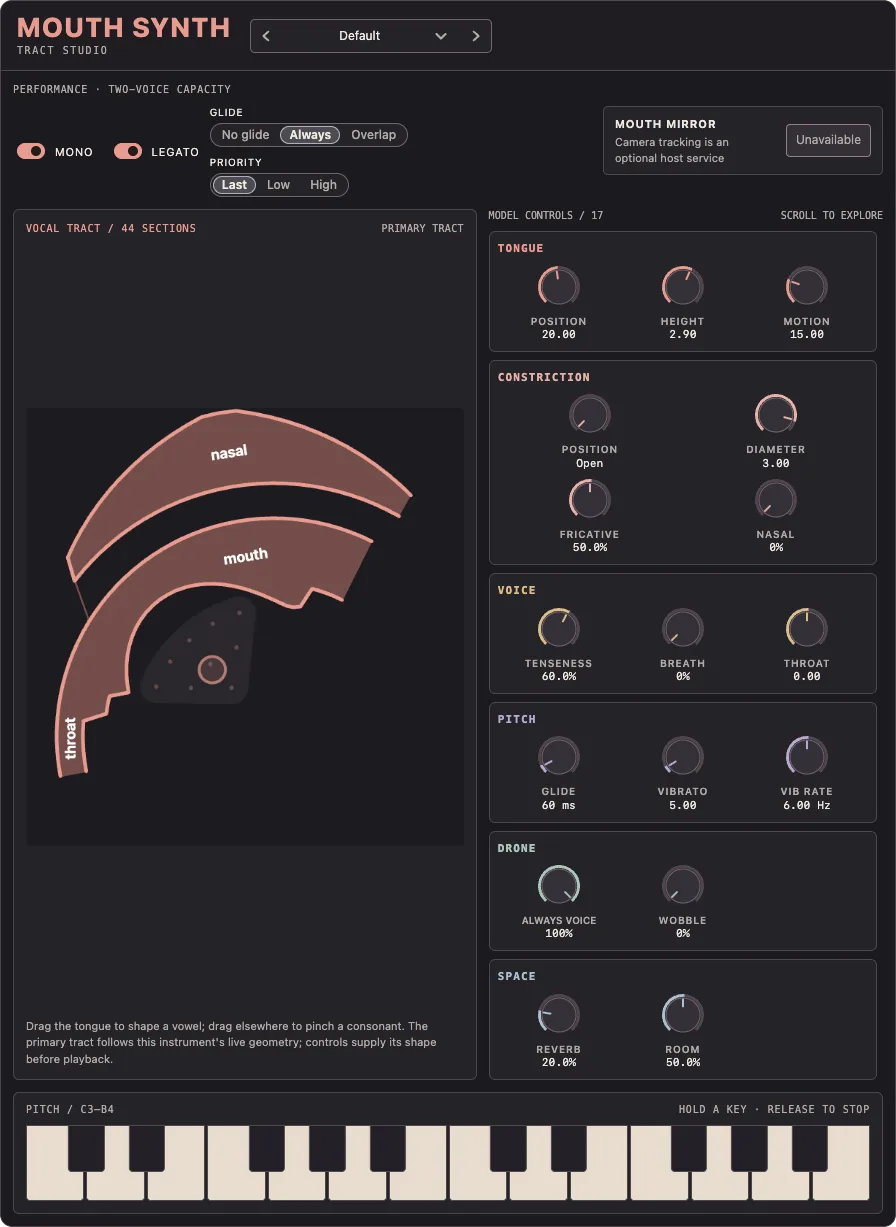Image resolution: width=896 pixels, height=1227 pixels.
Task: Click the tenseness value 60.0%
Action: (559, 676)
